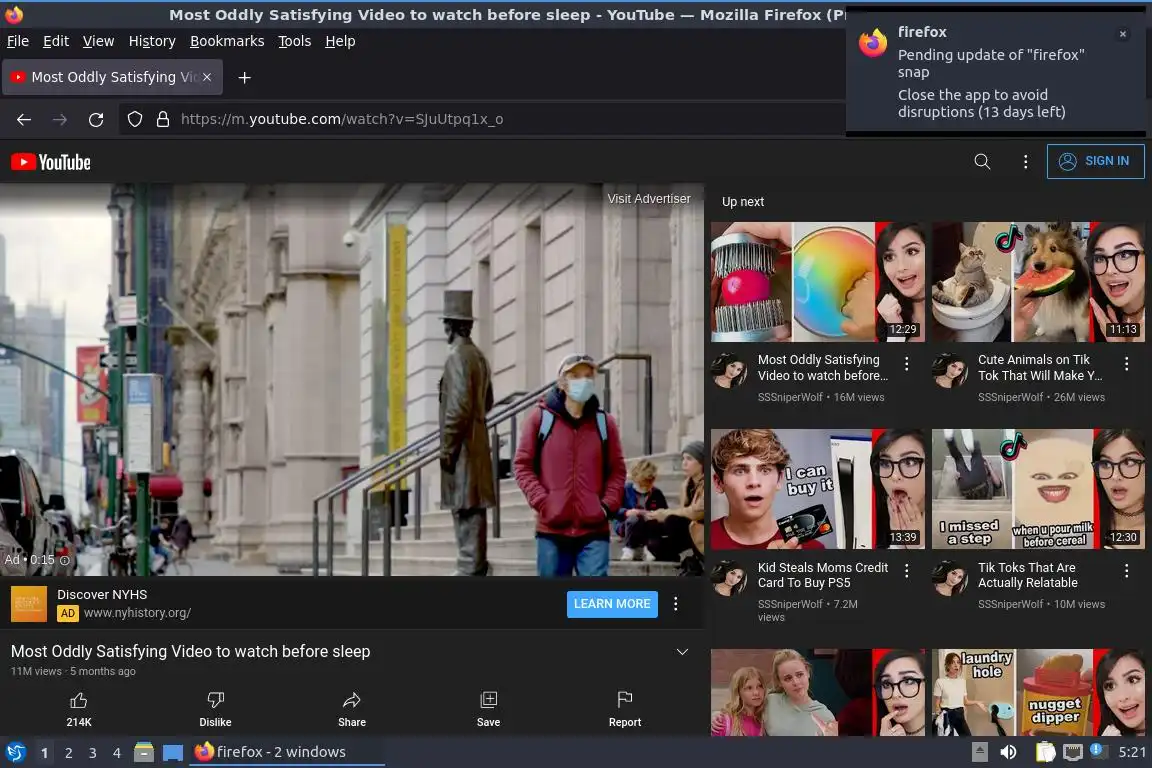Open options for Most Oddly Satisfying suggestion
Image resolution: width=1152 pixels, height=768 pixels.
(x=907, y=364)
